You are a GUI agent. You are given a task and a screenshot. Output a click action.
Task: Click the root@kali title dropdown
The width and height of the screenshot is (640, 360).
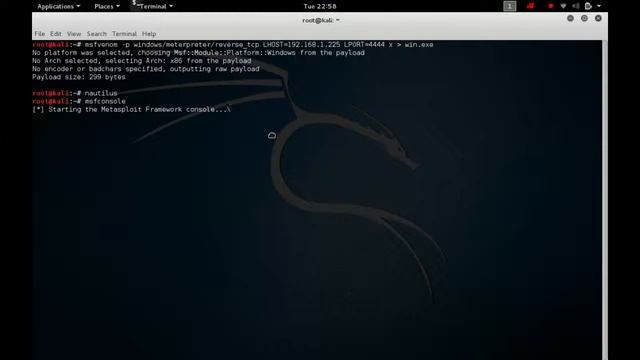pyautogui.click(x=321, y=20)
